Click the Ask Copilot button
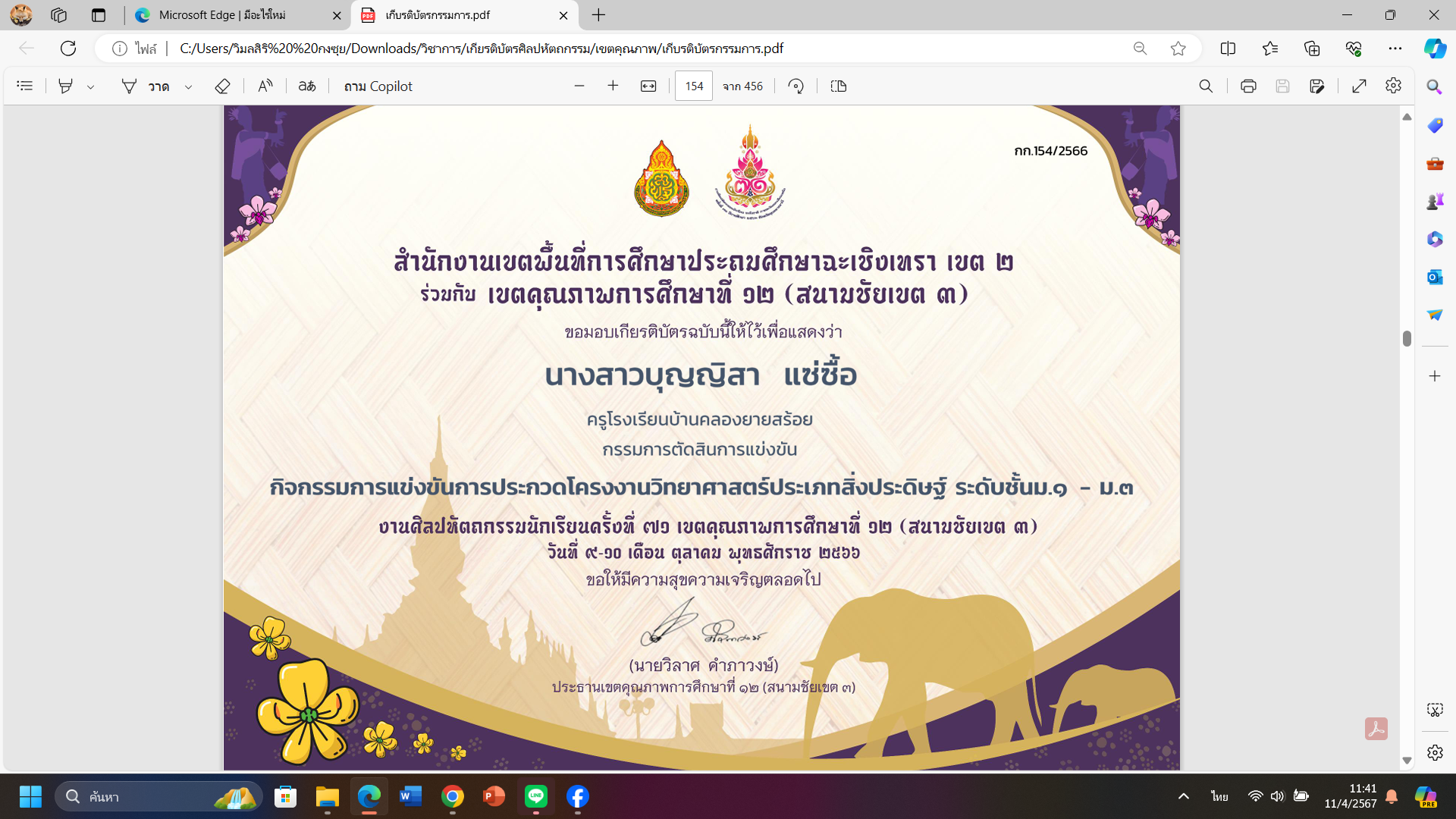Viewport: 1456px width, 819px height. [378, 86]
